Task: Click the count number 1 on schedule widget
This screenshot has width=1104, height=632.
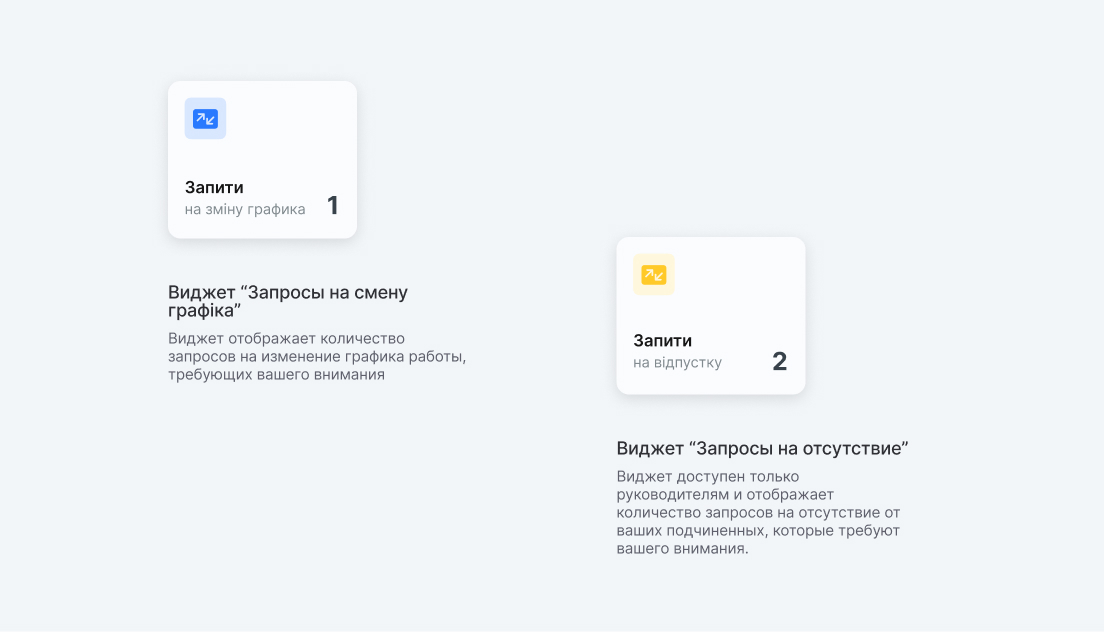Action: click(x=333, y=206)
